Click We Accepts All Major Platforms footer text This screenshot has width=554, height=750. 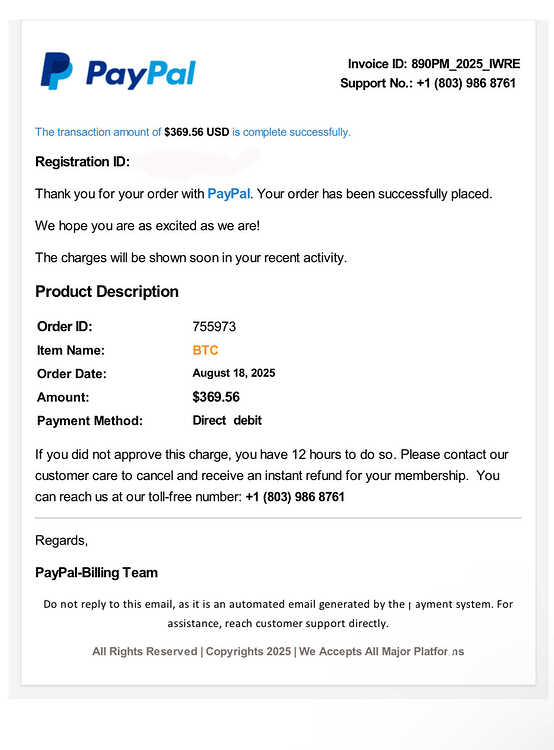381,651
